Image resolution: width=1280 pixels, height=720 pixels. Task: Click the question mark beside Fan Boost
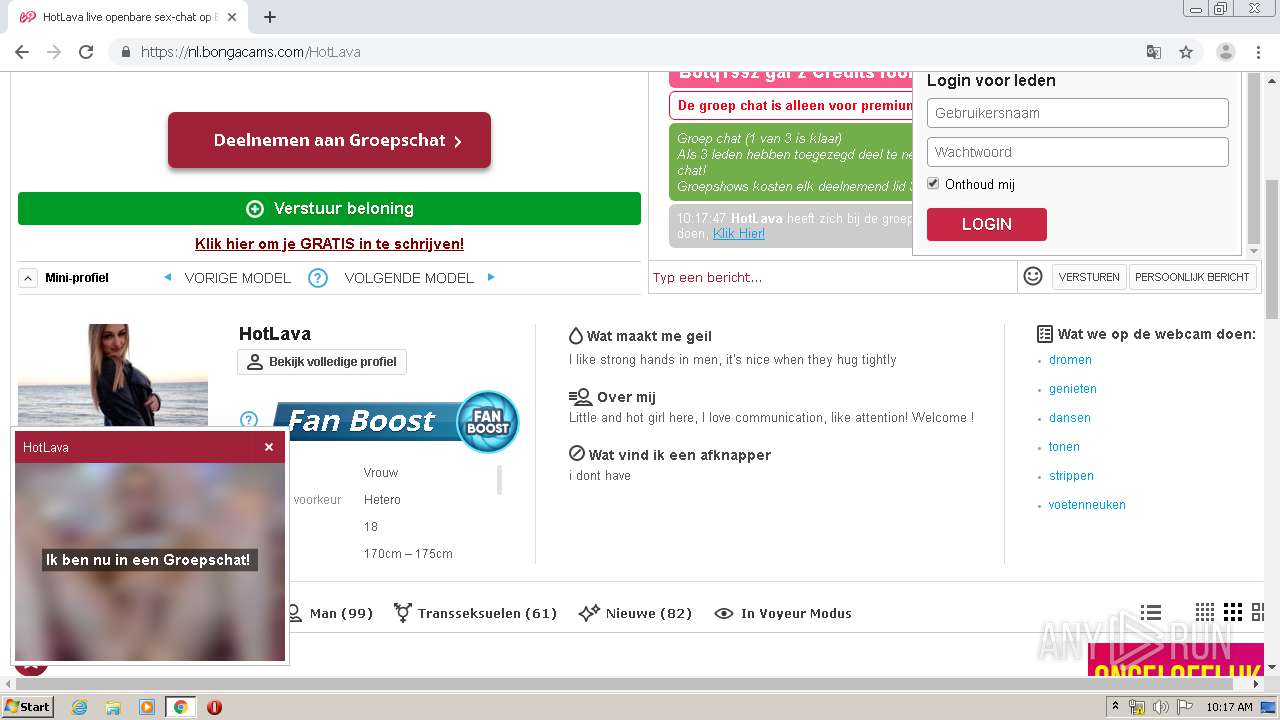click(249, 420)
